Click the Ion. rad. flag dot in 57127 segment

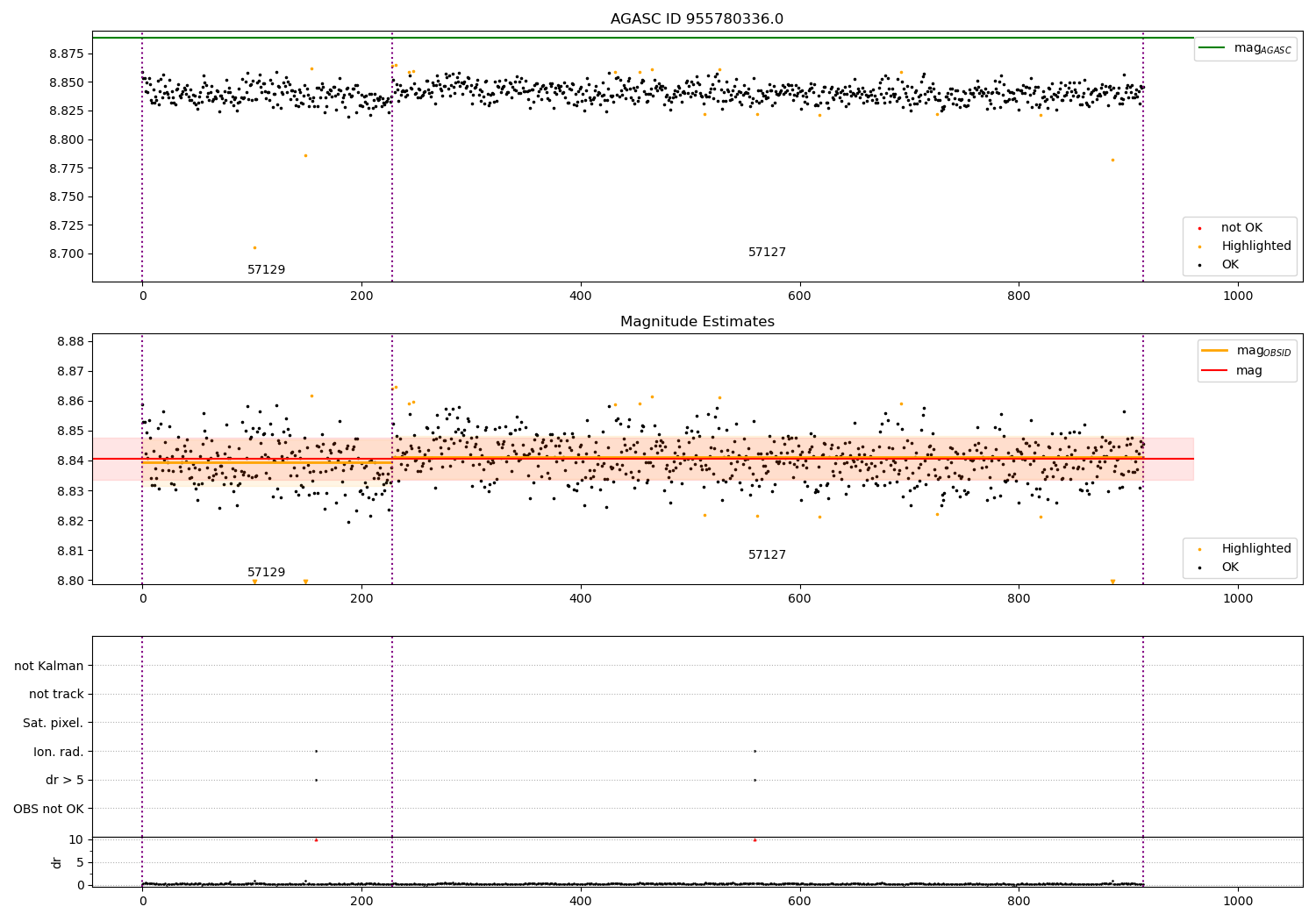point(755,751)
